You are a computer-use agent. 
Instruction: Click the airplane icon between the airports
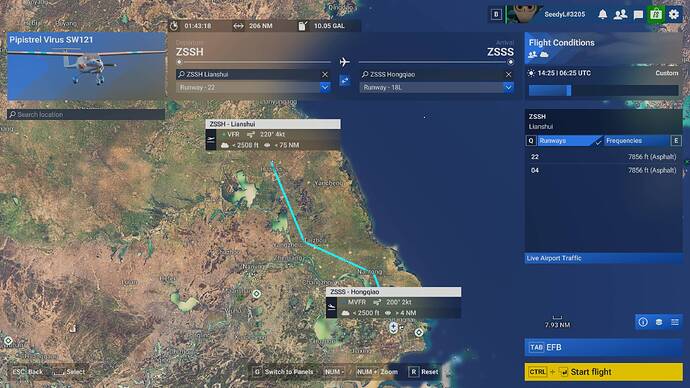click(345, 62)
